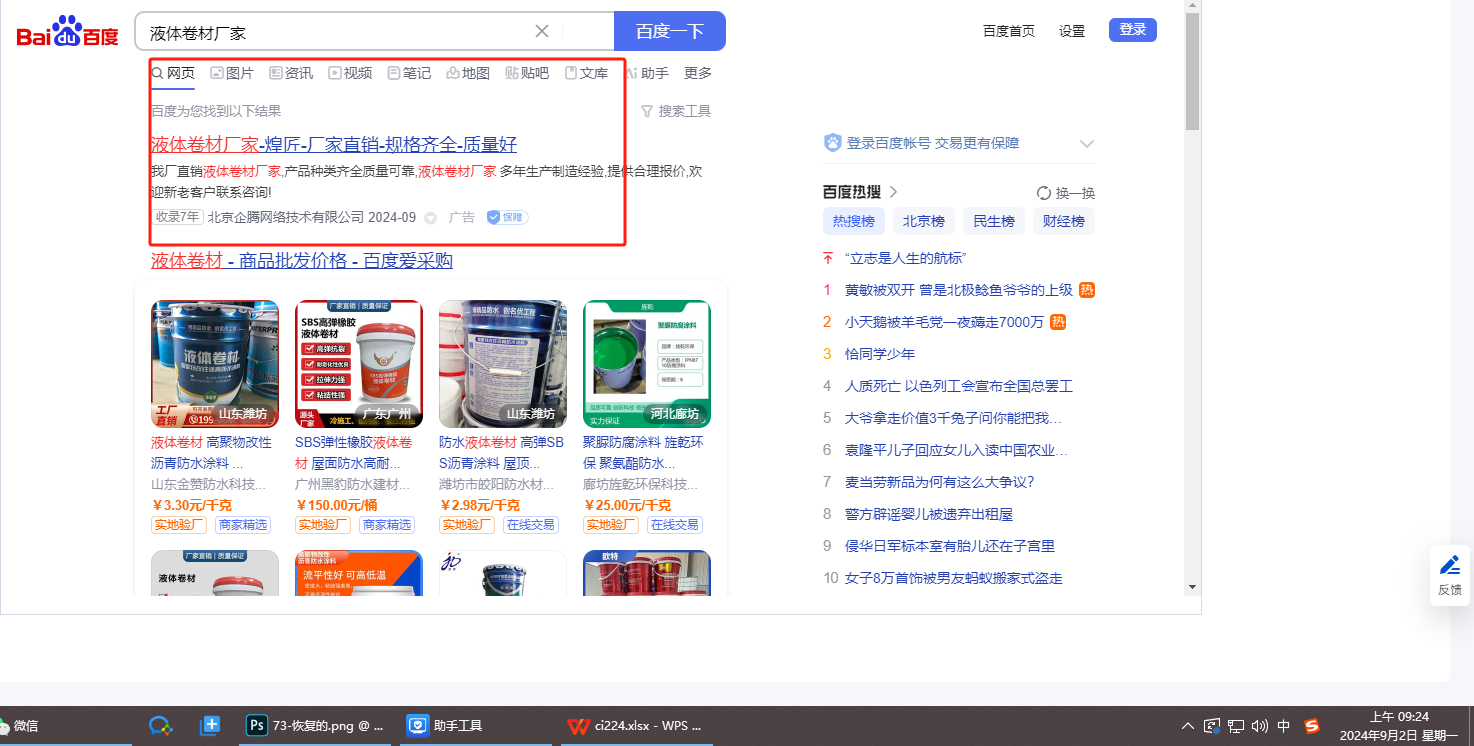Viewport: 1474px width, 746px height.
Task: Open the 液体卷材厂家-焊匠 ad result link
Action: coord(334,144)
